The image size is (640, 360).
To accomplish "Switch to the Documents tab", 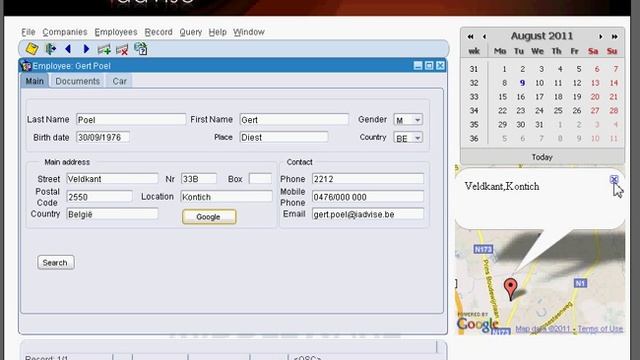I will (x=78, y=81).
